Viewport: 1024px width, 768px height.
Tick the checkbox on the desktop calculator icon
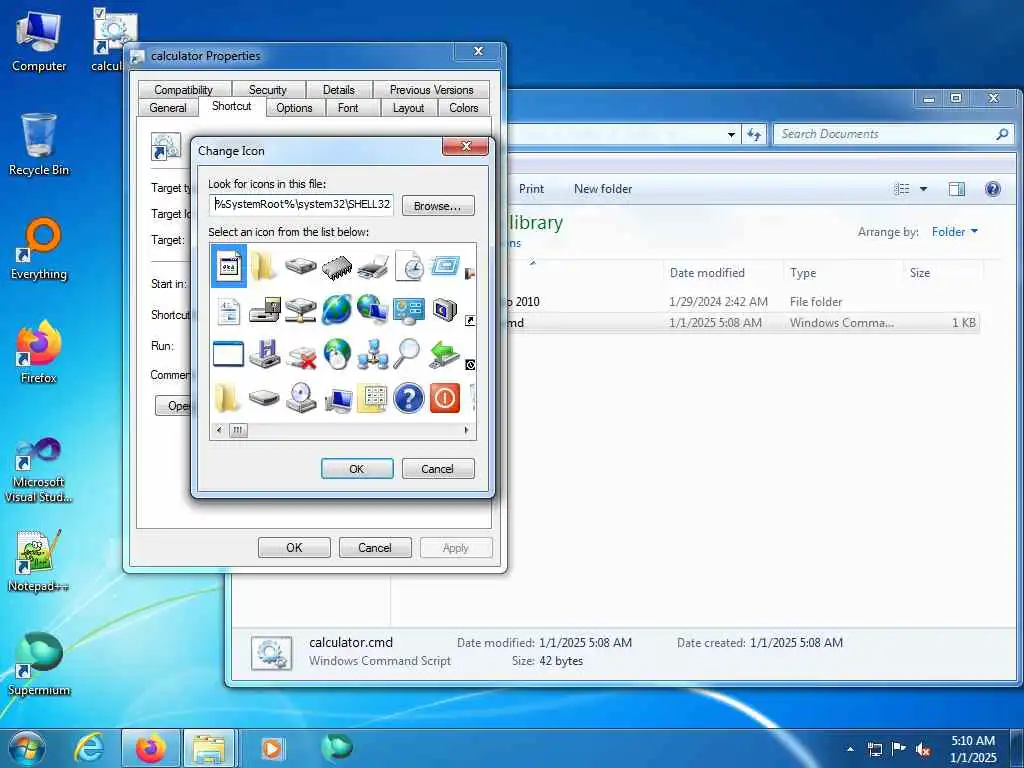click(x=99, y=13)
